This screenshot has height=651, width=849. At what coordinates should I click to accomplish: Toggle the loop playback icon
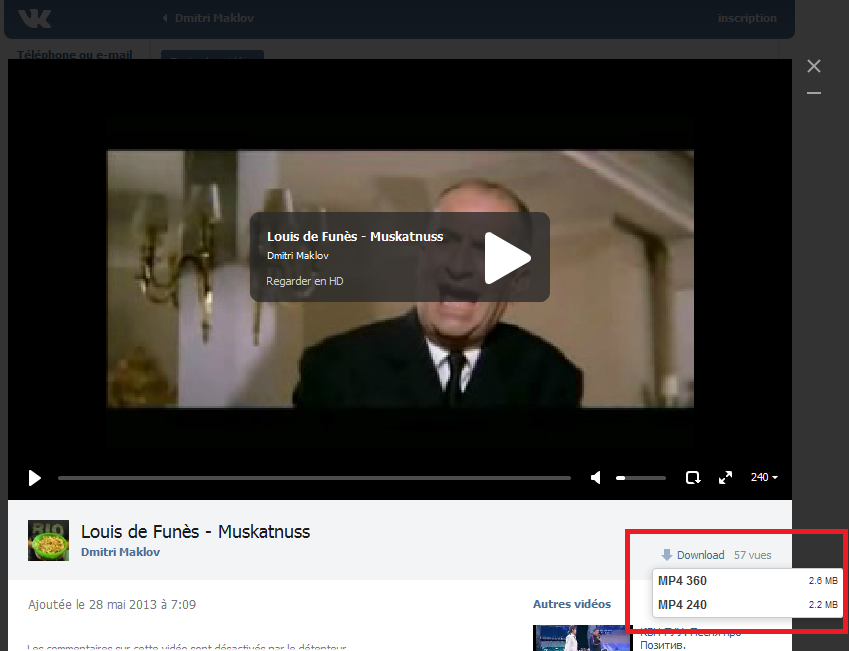[693, 478]
